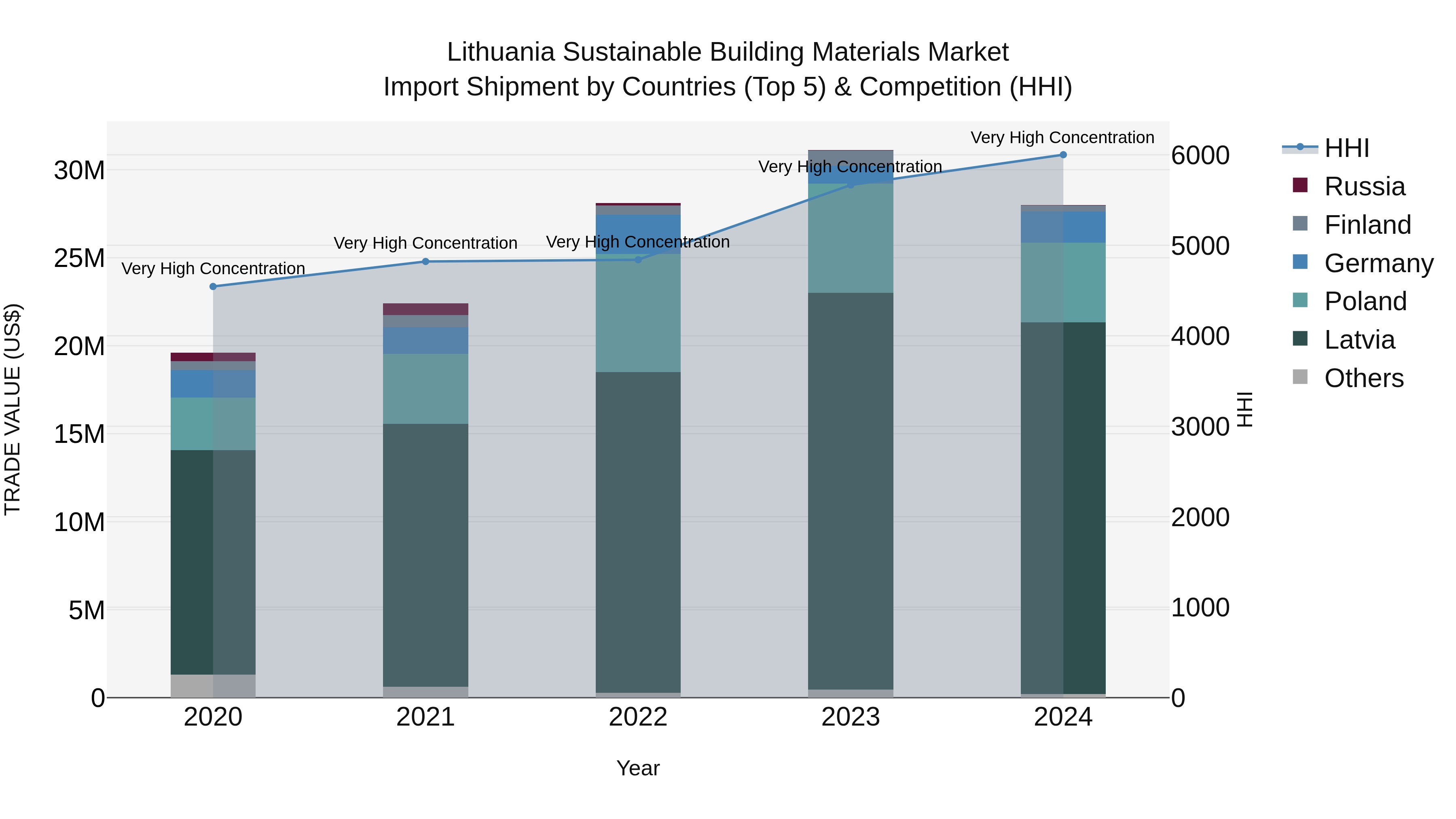
Task: Click the Poland segment of the 2021 bar
Action: [425, 389]
